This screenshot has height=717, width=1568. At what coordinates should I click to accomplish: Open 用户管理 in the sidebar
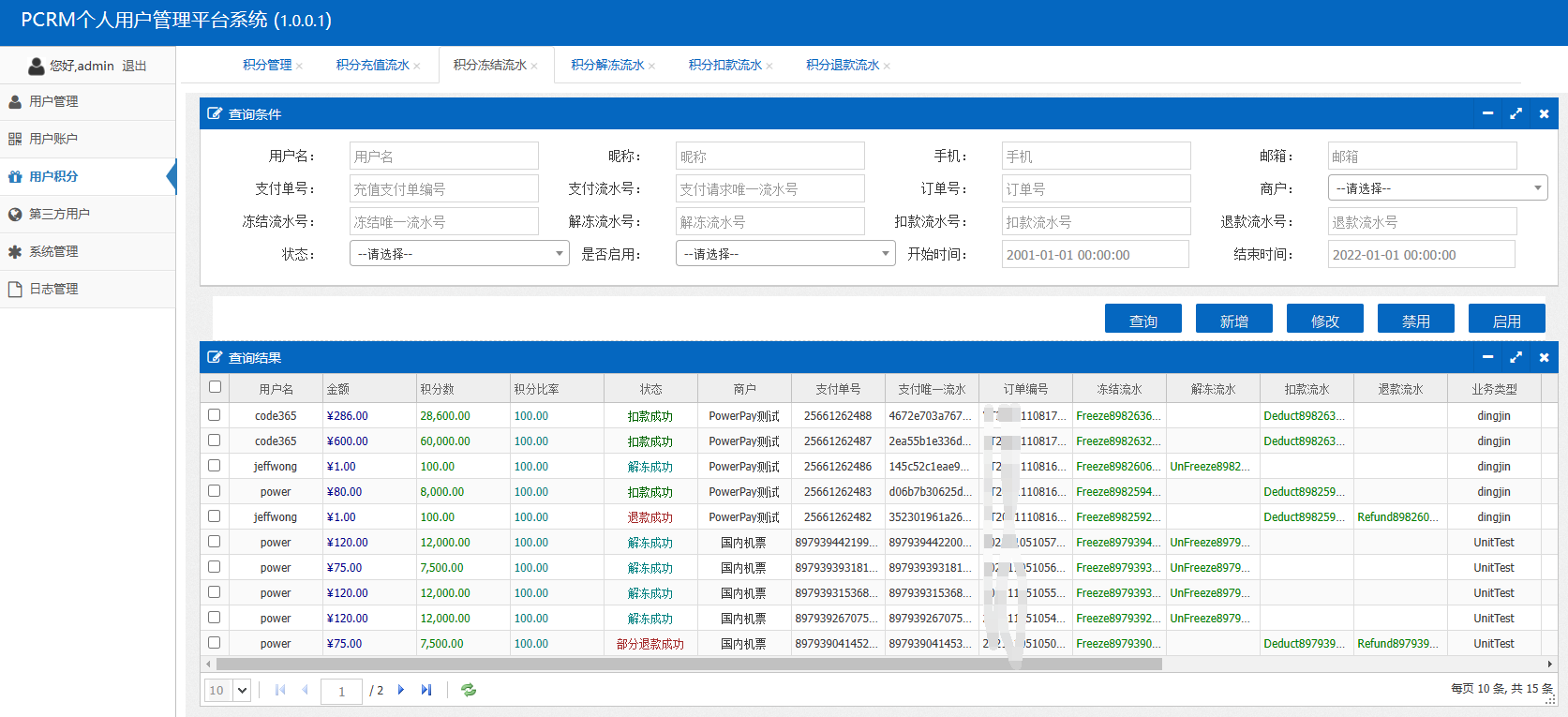[53, 101]
